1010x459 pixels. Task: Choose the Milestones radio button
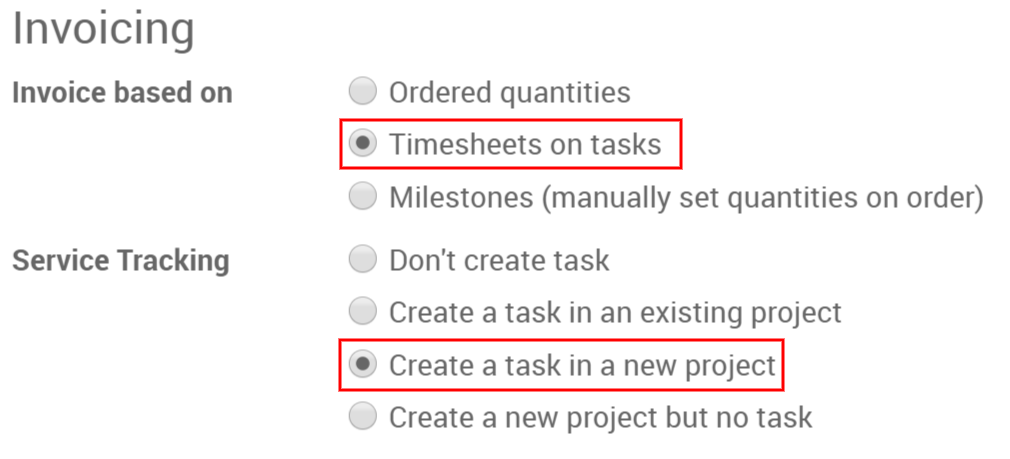tap(363, 197)
